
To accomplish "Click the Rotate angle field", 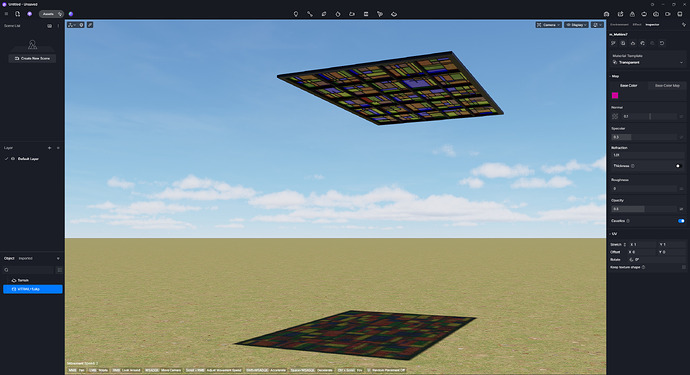I will click(657, 260).
